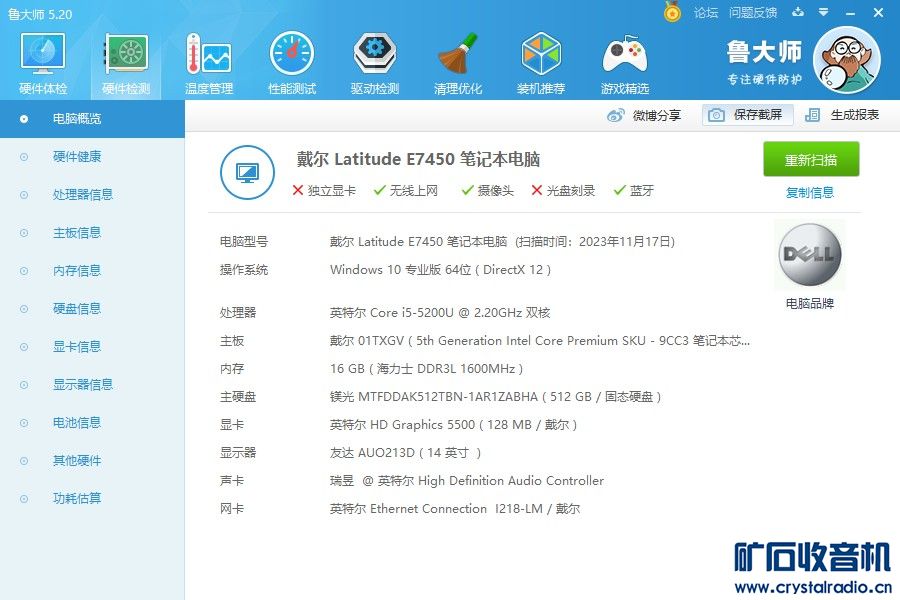The image size is (900, 600).
Task: Click disk value 镁光 MTFDDAK512TBN
Action: pos(496,397)
